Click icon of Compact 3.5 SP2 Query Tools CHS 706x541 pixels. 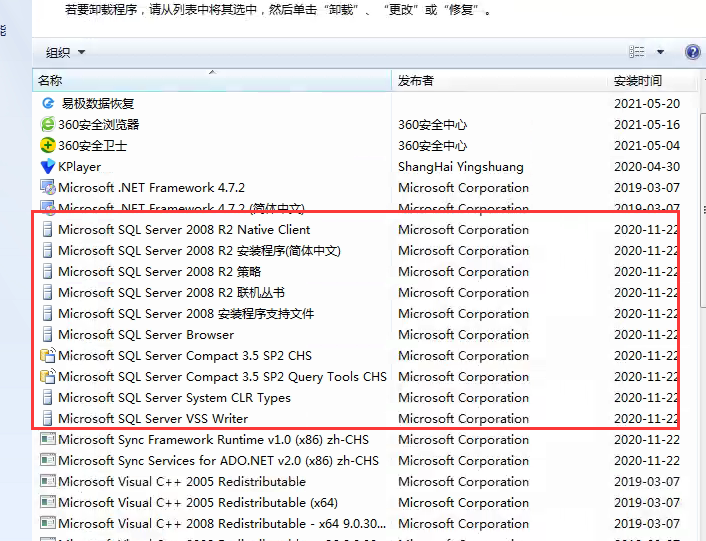point(48,376)
